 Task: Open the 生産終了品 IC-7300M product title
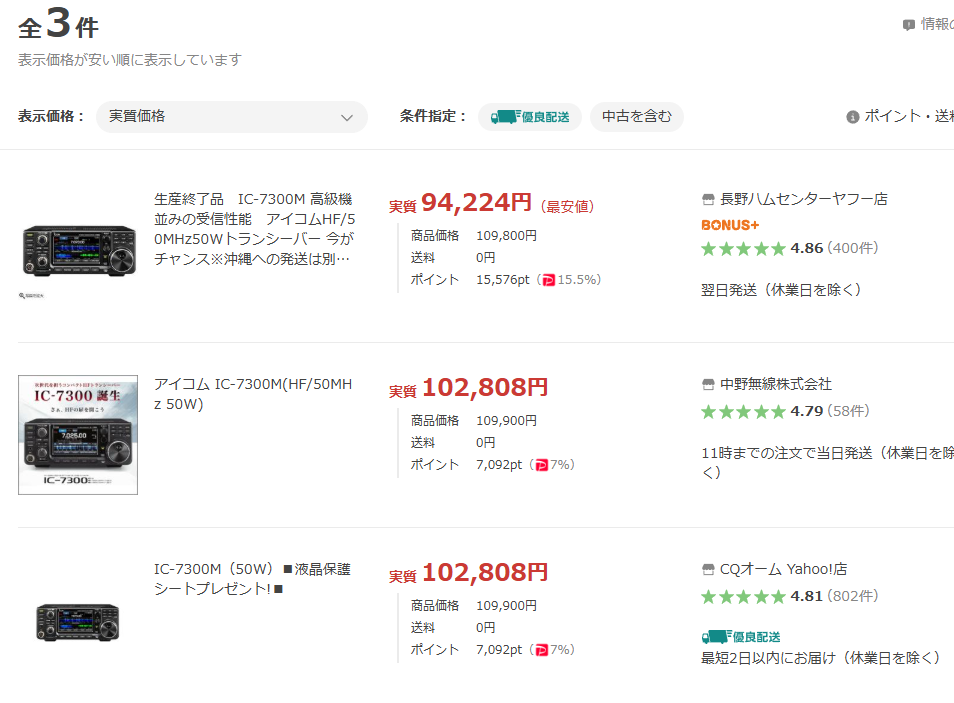click(x=254, y=229)
